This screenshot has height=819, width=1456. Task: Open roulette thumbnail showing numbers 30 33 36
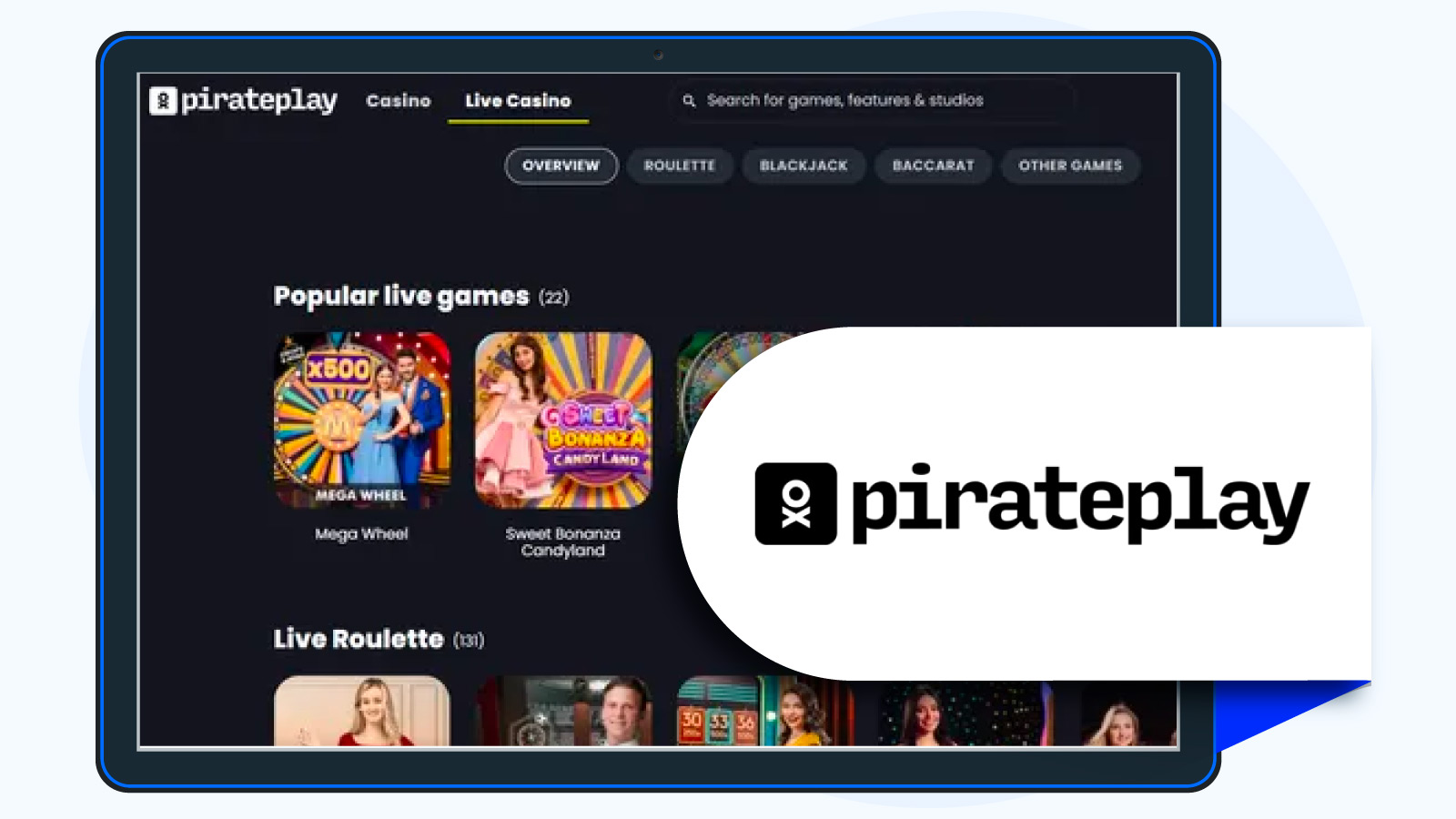coord(764,711)
